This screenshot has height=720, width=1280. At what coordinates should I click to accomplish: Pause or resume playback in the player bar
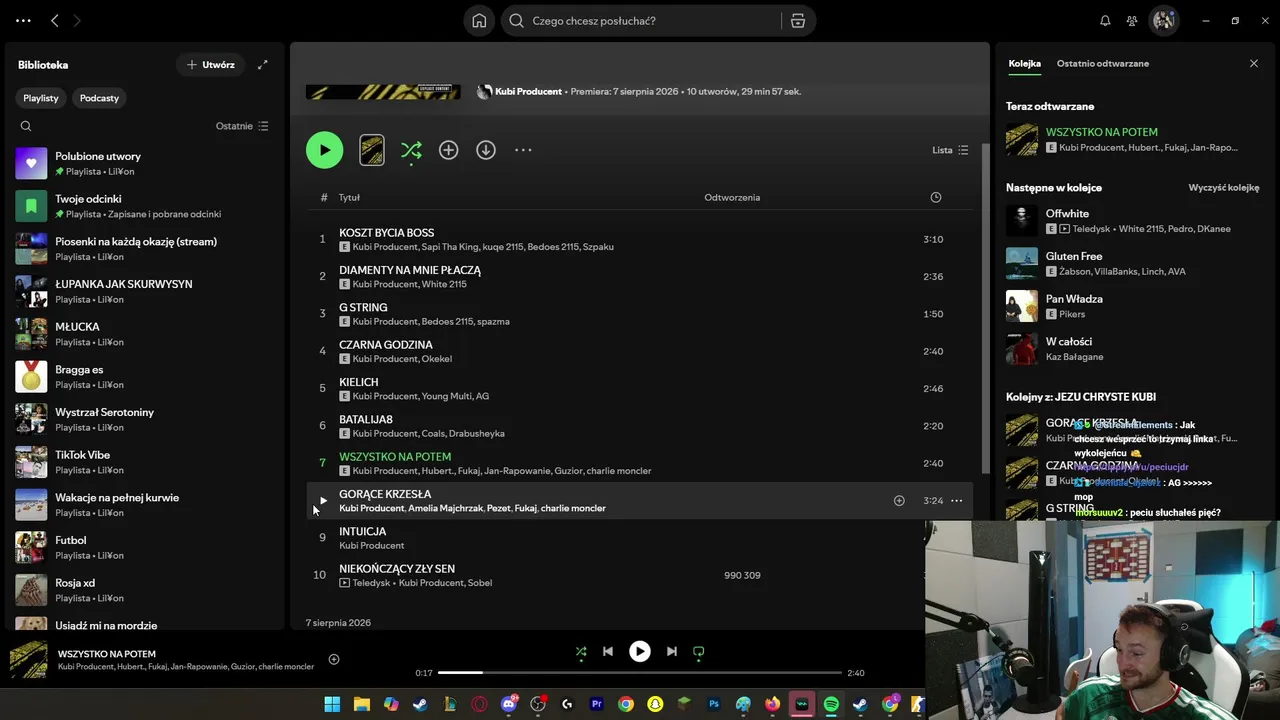click(640, 651)
